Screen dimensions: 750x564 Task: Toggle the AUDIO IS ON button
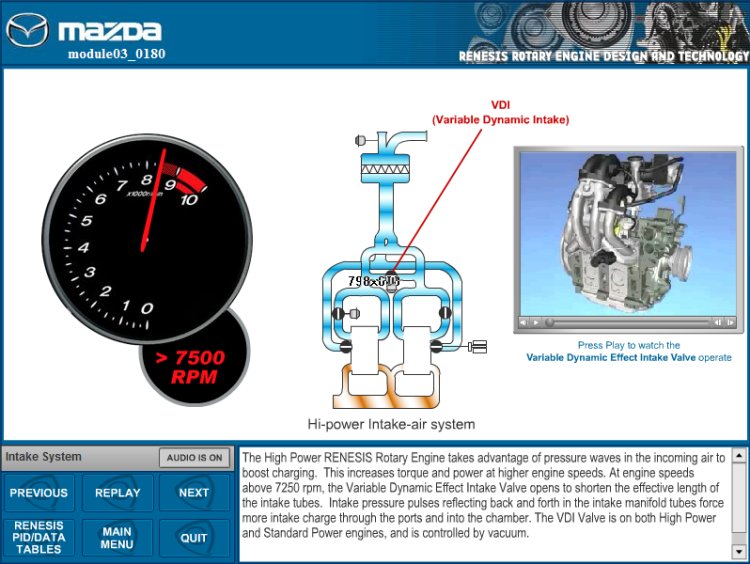point(194,458)
